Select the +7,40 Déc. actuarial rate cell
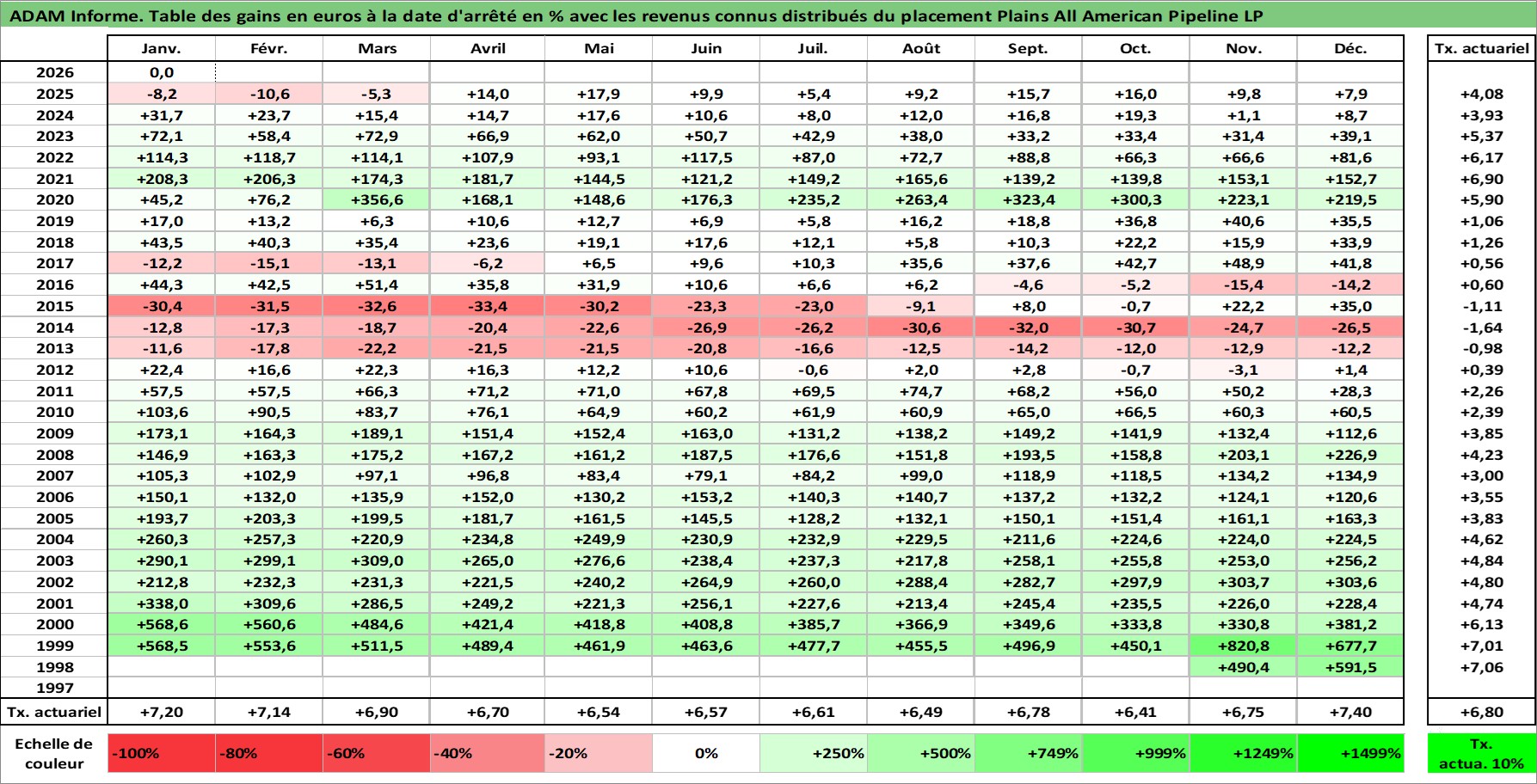The image size is (1537, 784). tap(1350, 712)
